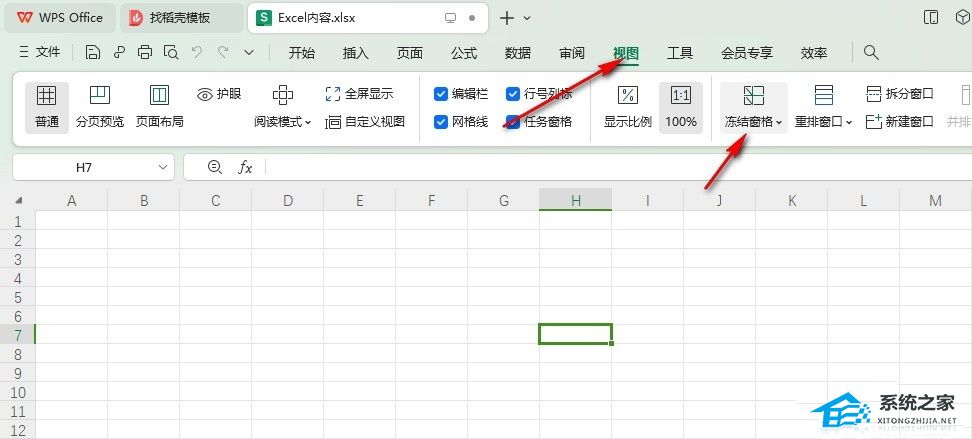Toggle the Gridlines checkbox (网格线)
Viewport: 972px width, 439px height.
click(x=441, y=122)
